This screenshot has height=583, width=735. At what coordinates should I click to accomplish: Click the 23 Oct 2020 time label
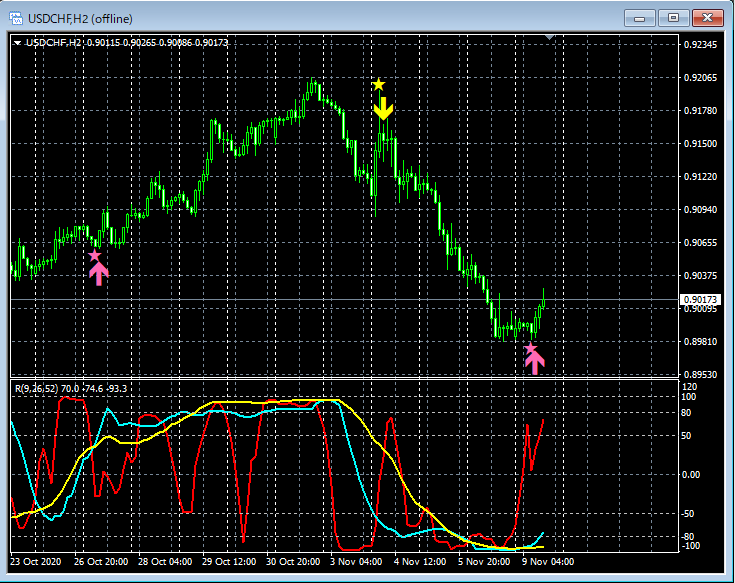click(x=36, y=561)
